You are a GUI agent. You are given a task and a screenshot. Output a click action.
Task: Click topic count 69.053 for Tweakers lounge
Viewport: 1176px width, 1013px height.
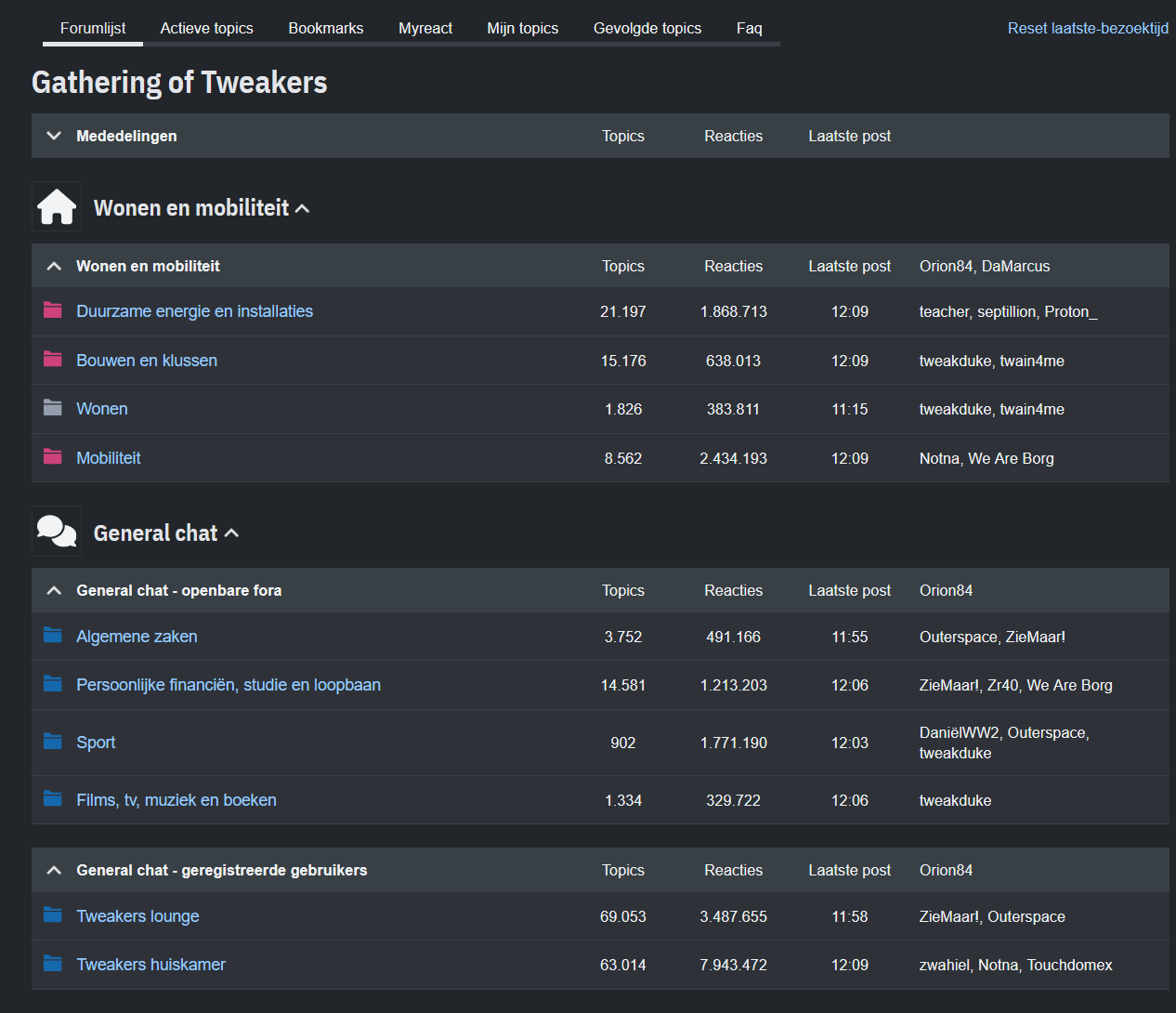[x=622, y=916]
